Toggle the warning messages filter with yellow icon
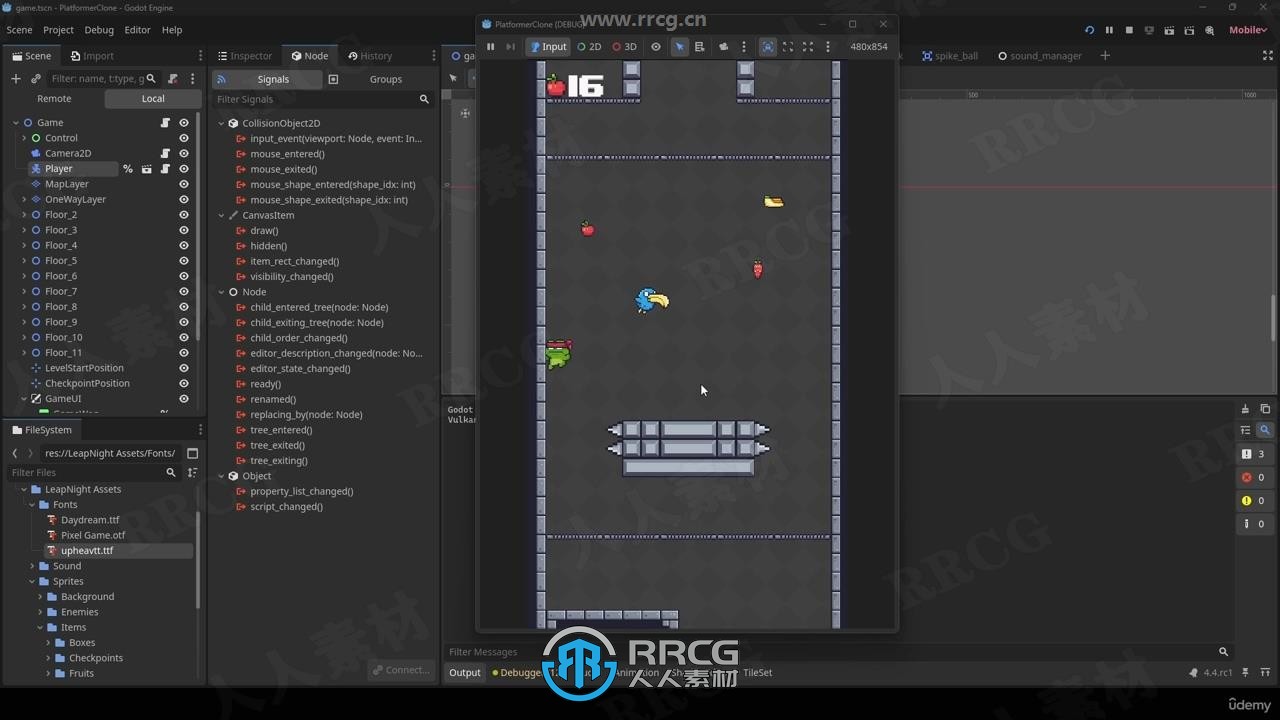 1254,500
